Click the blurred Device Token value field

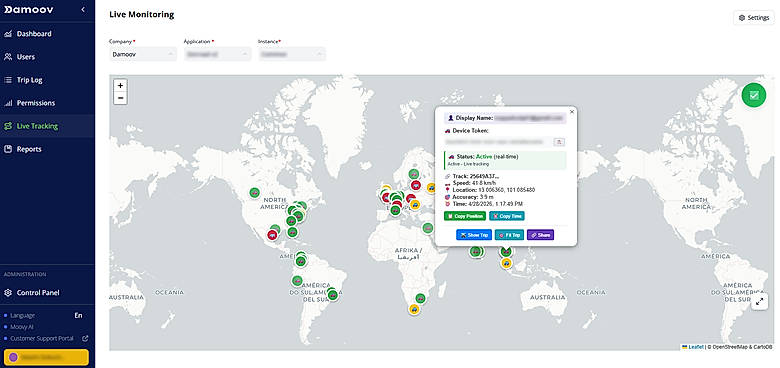[498, 142]
